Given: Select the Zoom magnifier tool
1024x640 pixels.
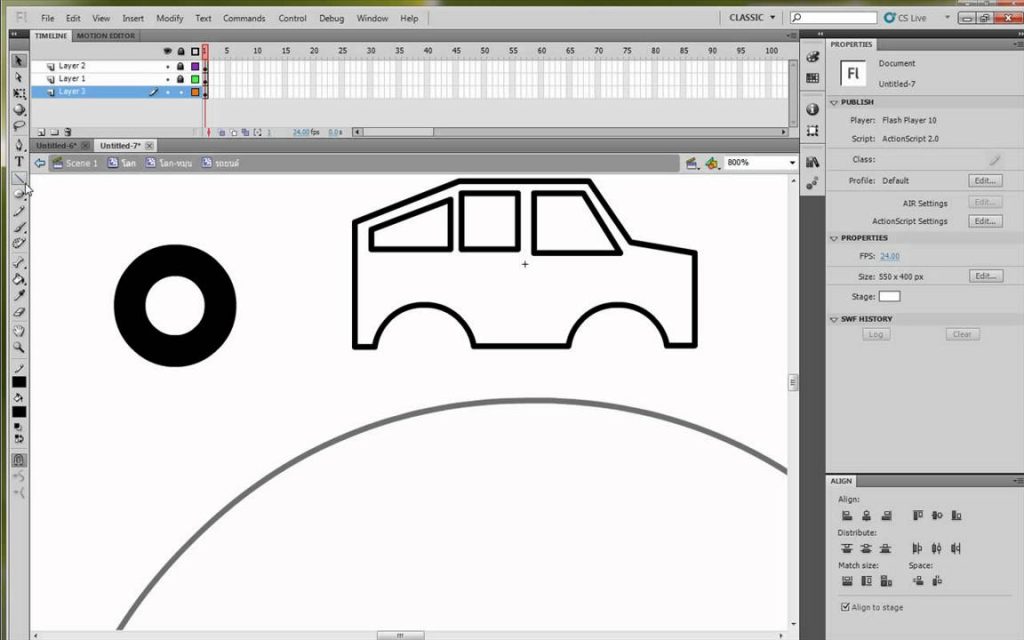Looking at the screenshot, I should point(19,347).
